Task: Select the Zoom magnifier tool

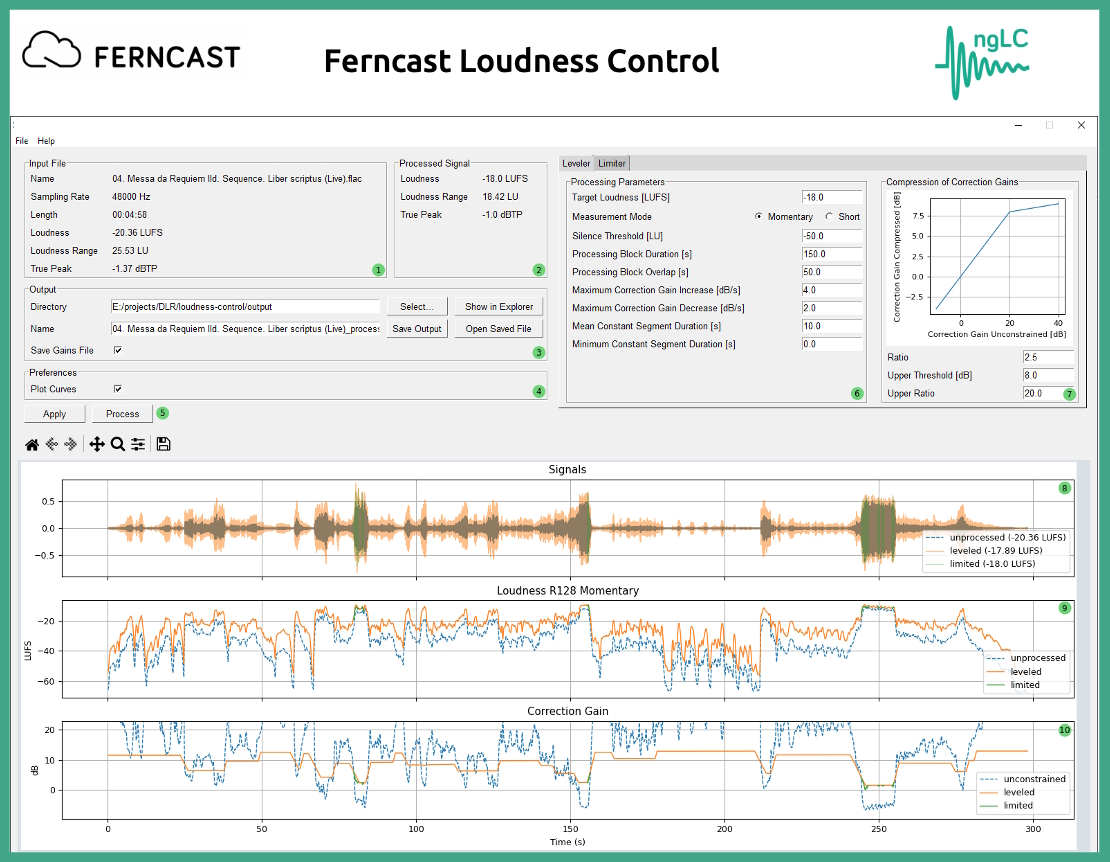Action: [118, 444]
